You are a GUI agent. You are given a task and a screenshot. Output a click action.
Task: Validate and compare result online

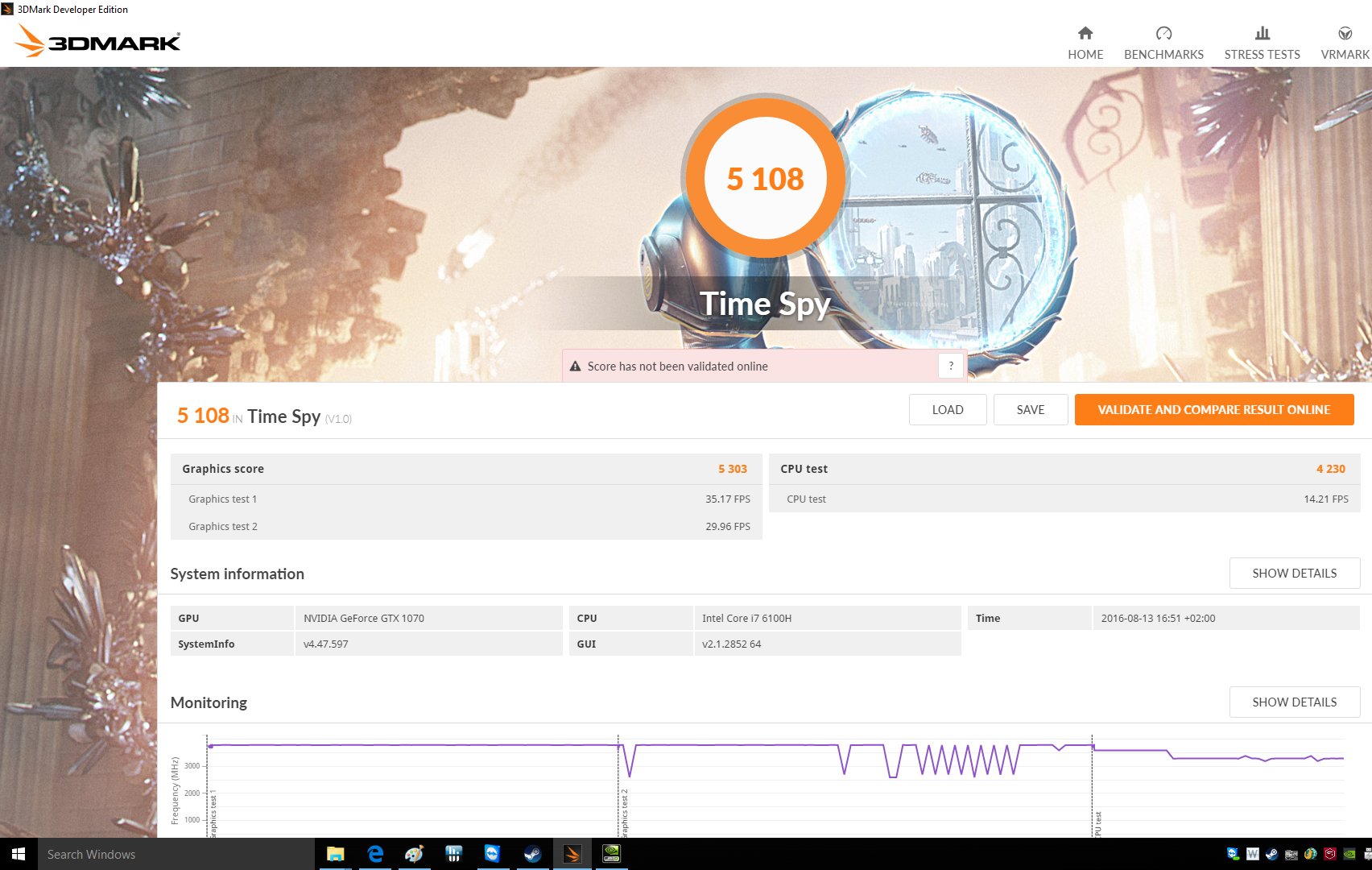(1213, 409)
